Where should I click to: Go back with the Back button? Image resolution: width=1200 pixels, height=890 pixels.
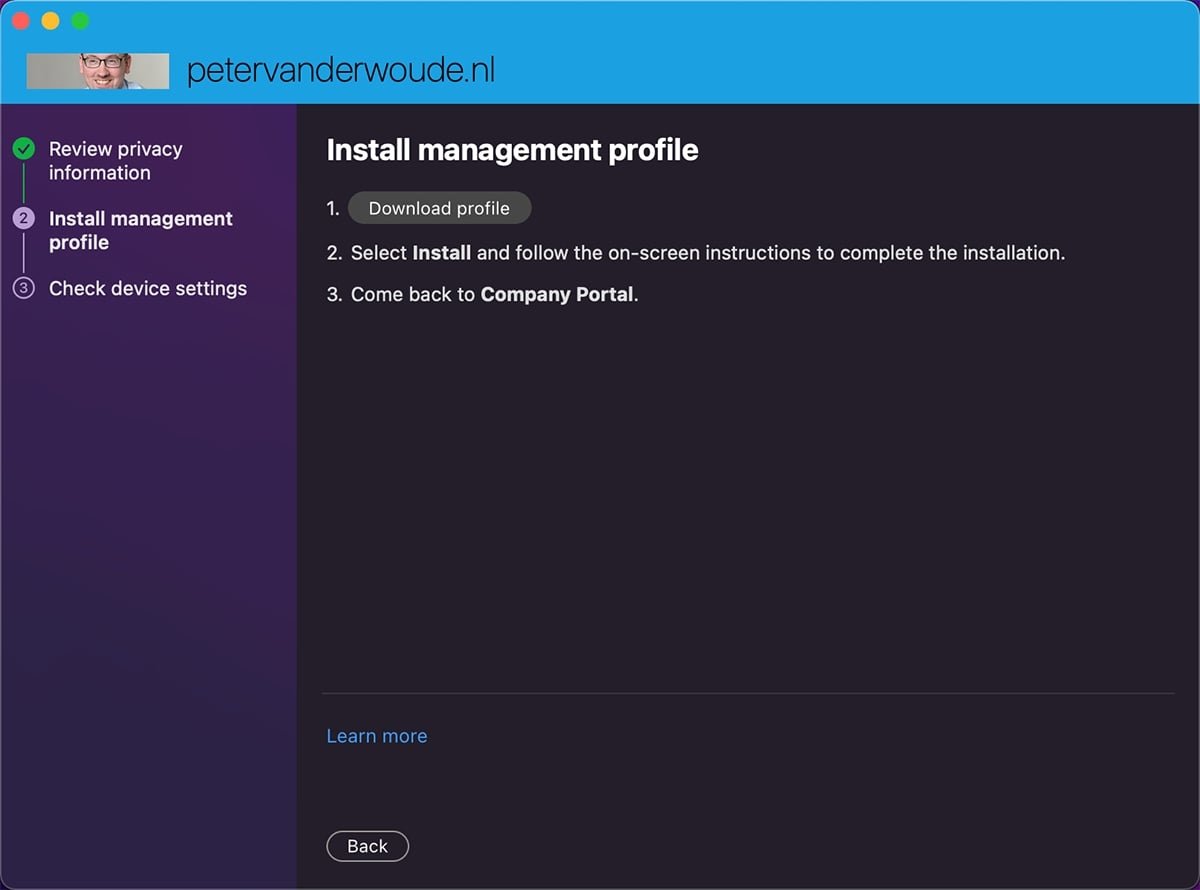[367, 846]
